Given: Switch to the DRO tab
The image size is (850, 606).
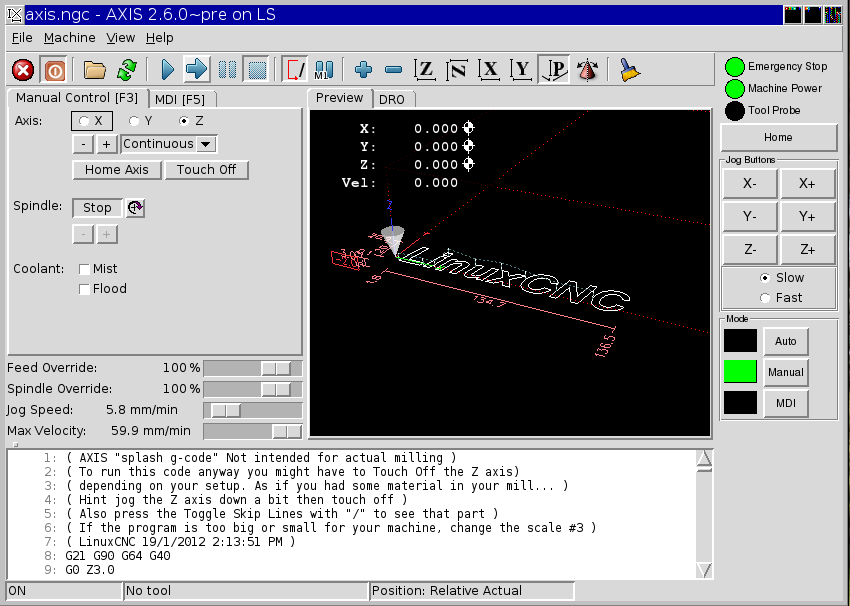Looking at the screenshot, I should coord(392,100).
